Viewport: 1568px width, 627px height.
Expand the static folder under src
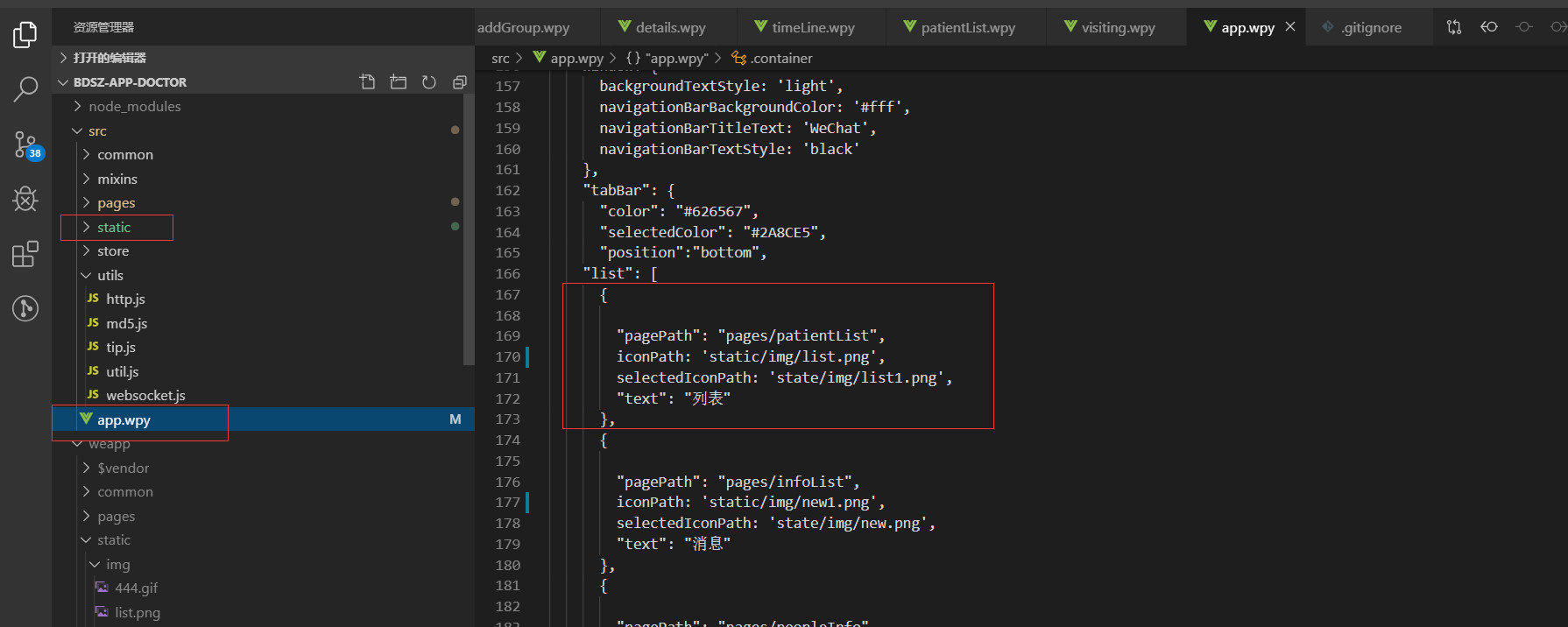coord(114,228)
